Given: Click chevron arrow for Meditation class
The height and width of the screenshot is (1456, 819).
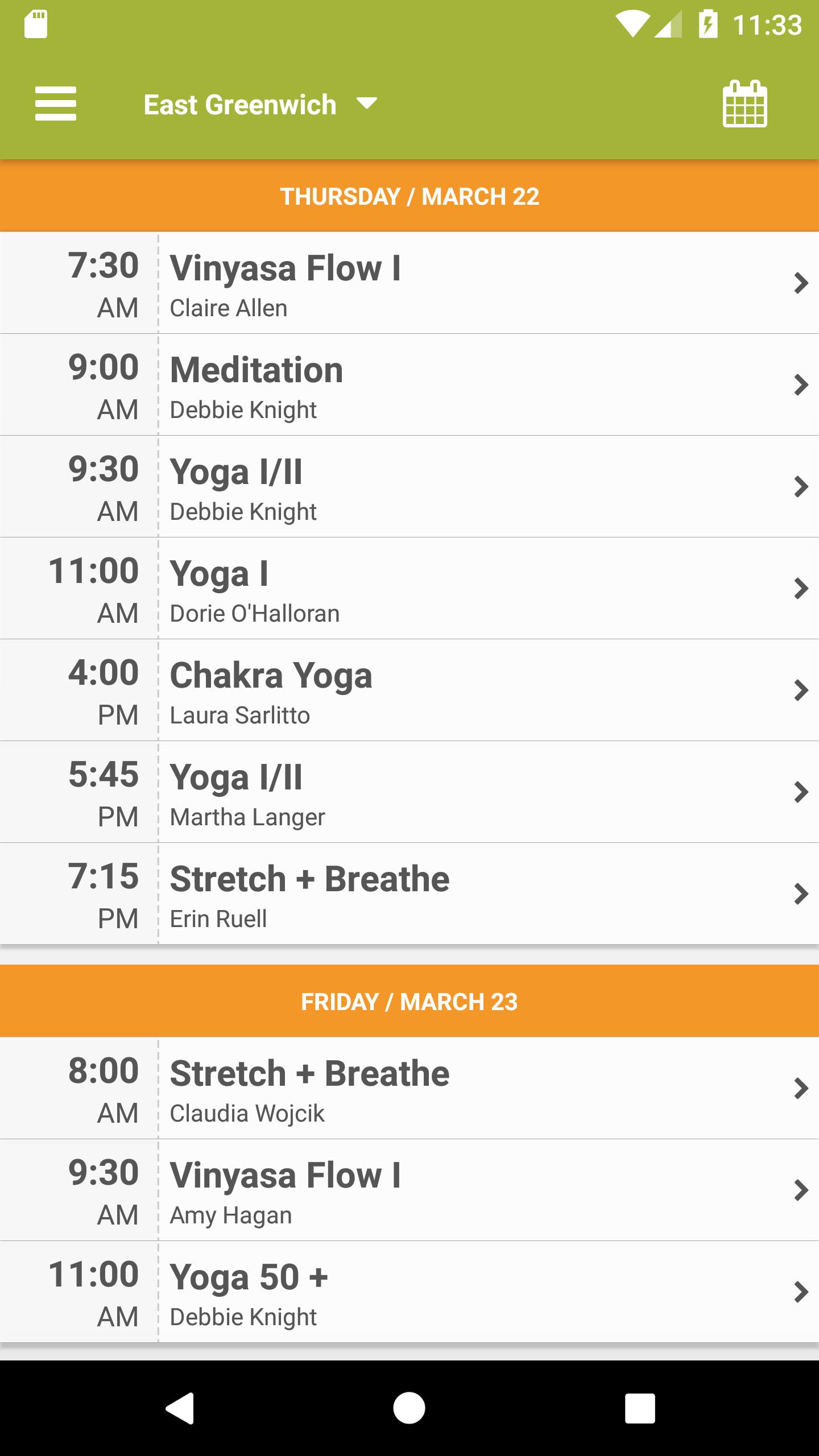Looking at the screenshot, I should [x=801, y=385].
